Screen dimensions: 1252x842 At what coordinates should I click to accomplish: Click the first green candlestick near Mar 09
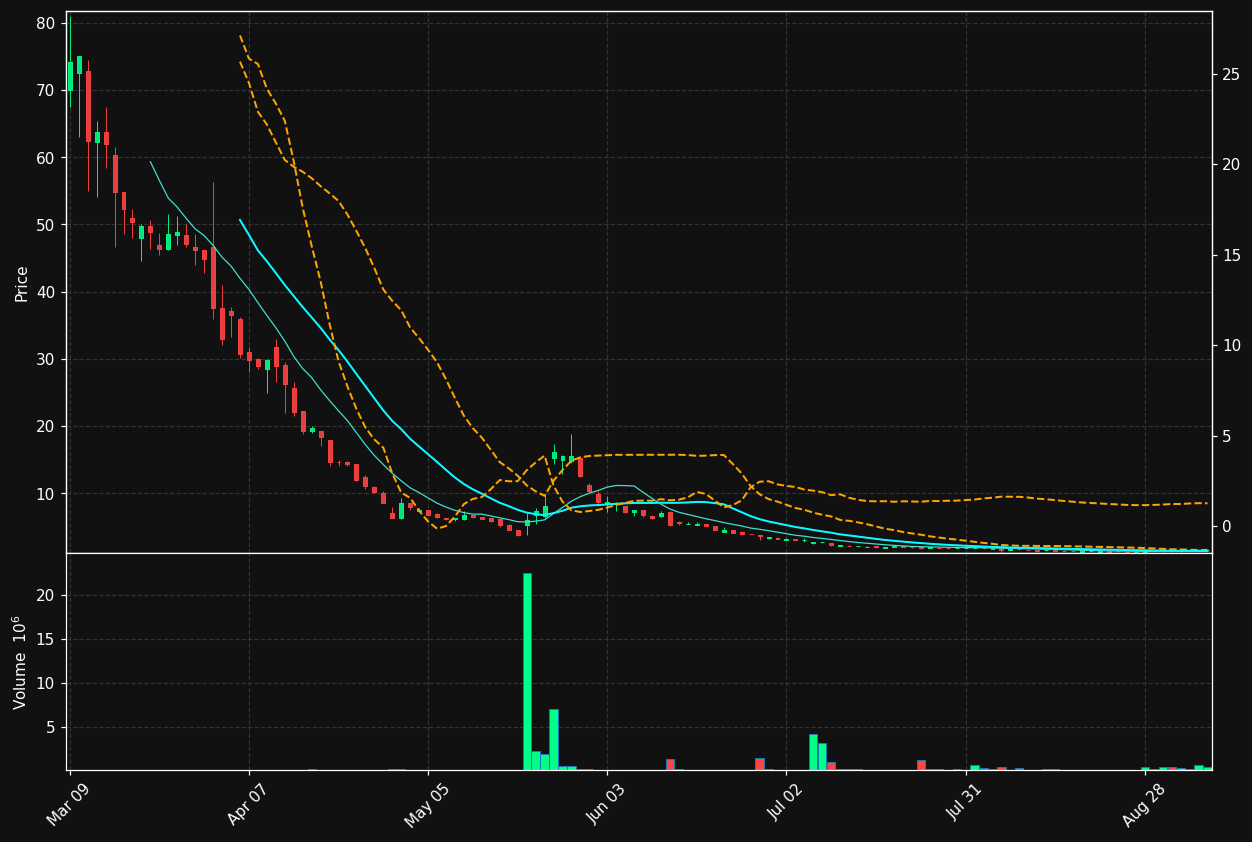pos(70,76)
